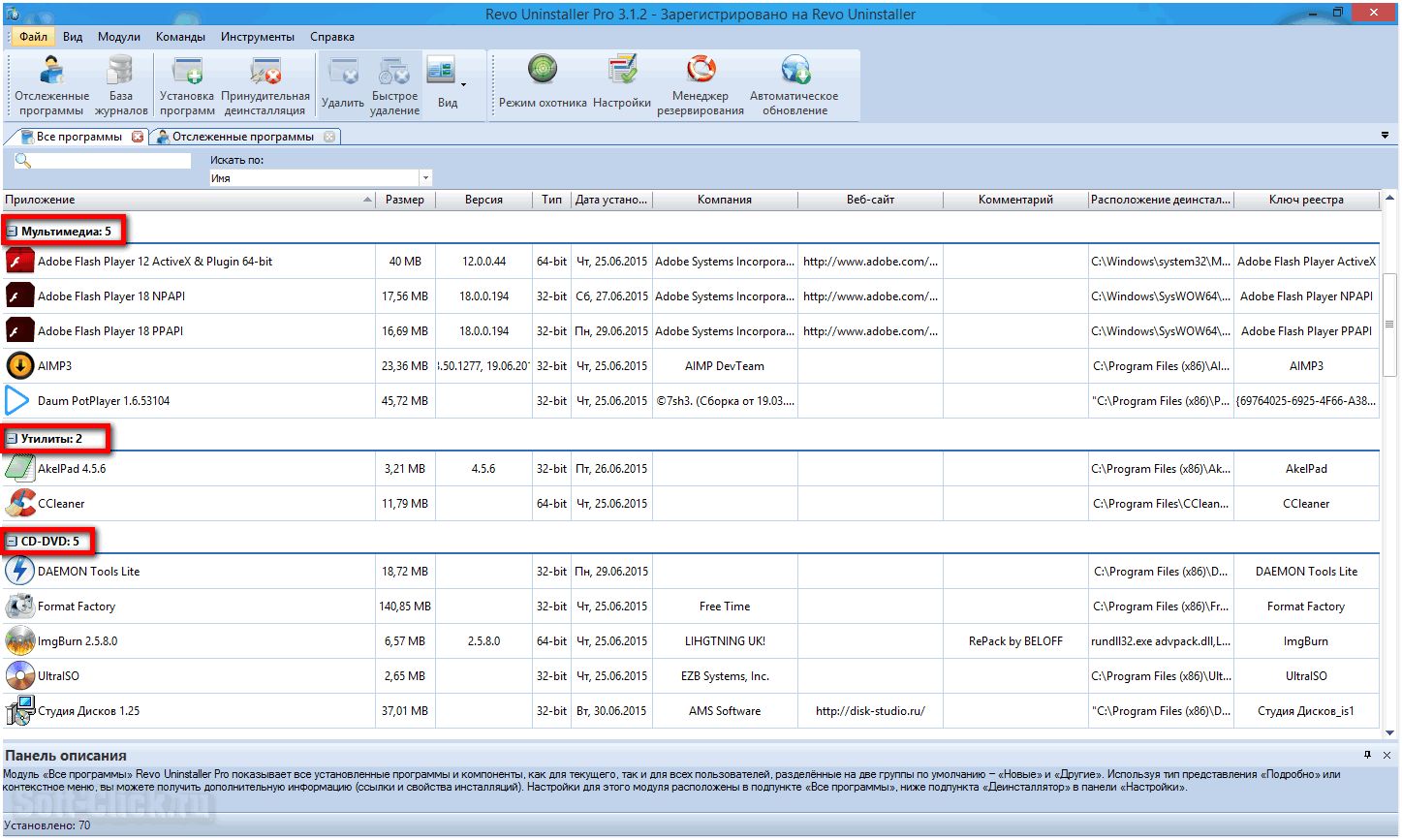Sort by Дата установки column header
Viewport: 1402px width, 840px height.
pyautogui.click(x=610, y=200)
